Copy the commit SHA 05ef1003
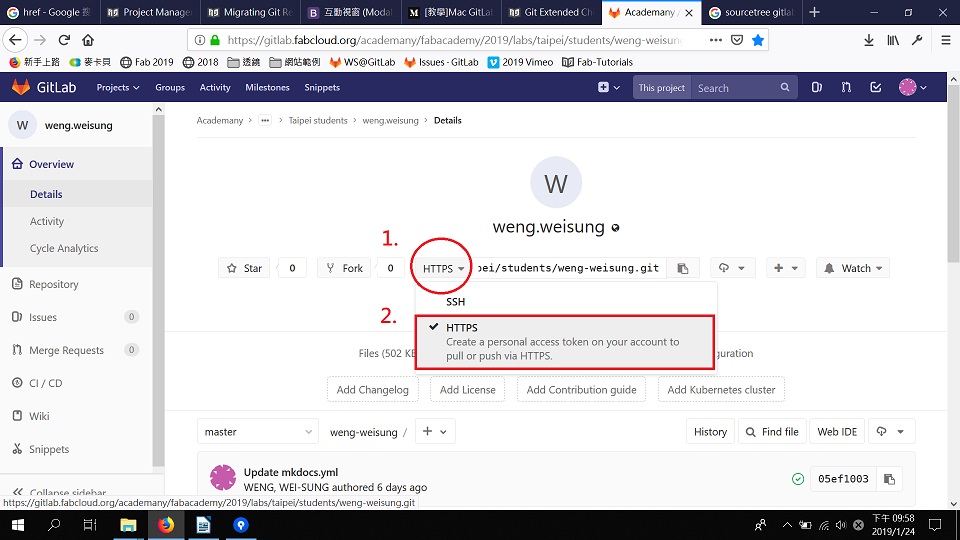The height and width of the screenshot is (540, 960). [x=890, y=479]
